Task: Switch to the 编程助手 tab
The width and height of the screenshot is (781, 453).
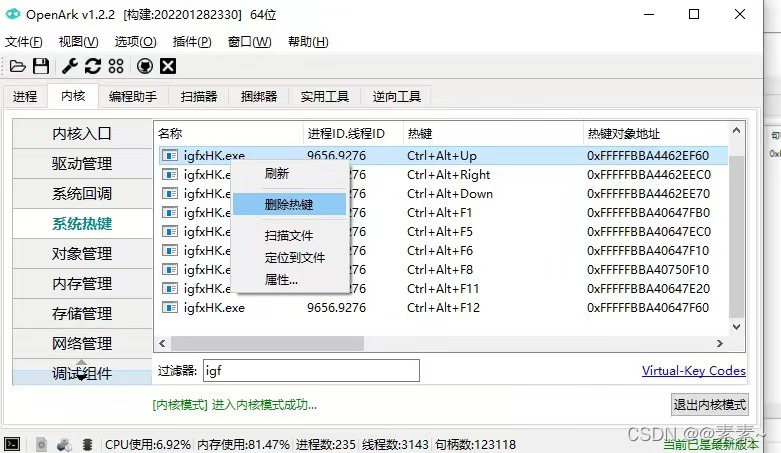Action: tap(133, 96)
